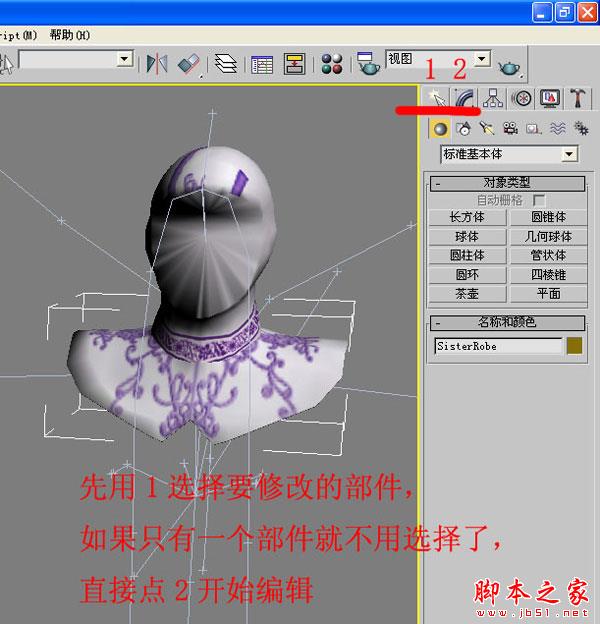Click the 长方体 button
The image size is (600, 624).
(467, 217)
